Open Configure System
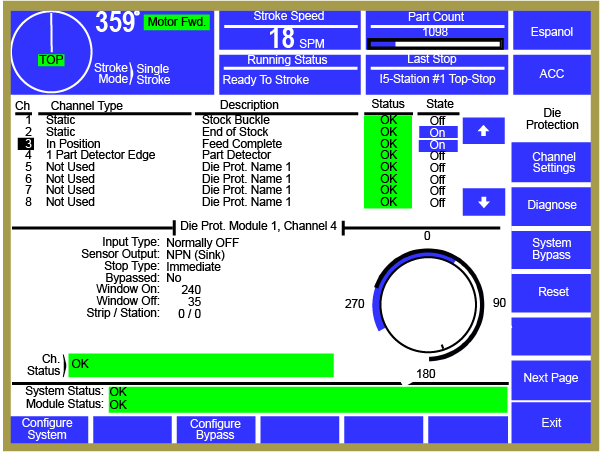The image size is (601, 454). [x=48, y=429]
